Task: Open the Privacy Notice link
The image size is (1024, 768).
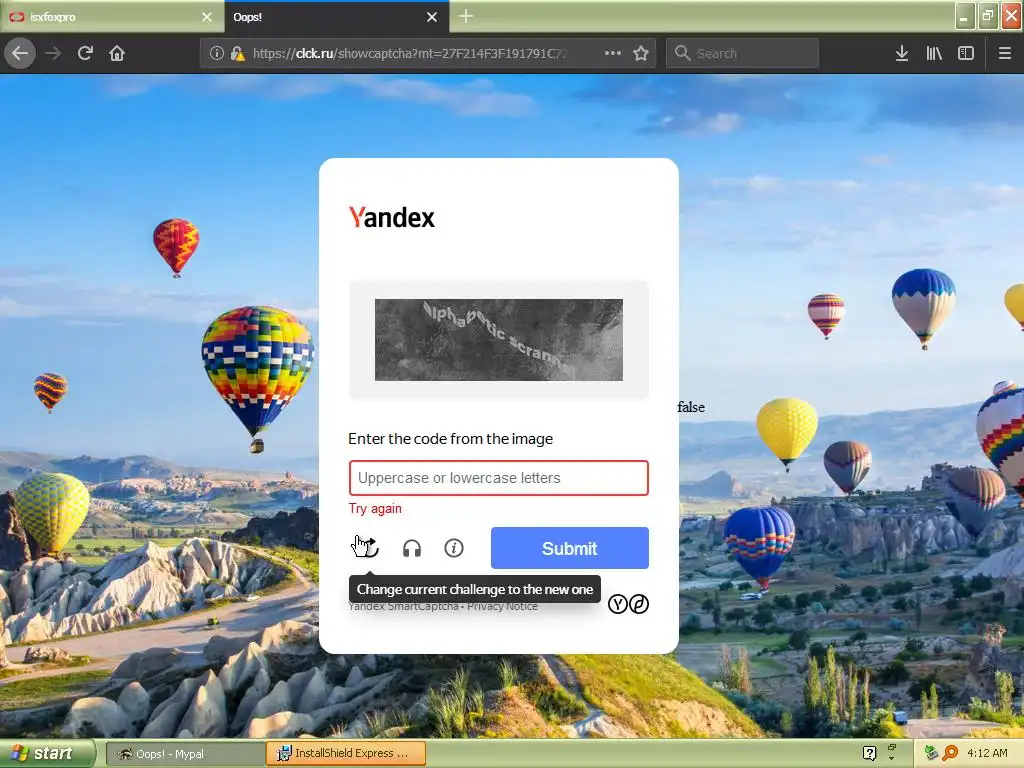Action: tap(502, 607)
